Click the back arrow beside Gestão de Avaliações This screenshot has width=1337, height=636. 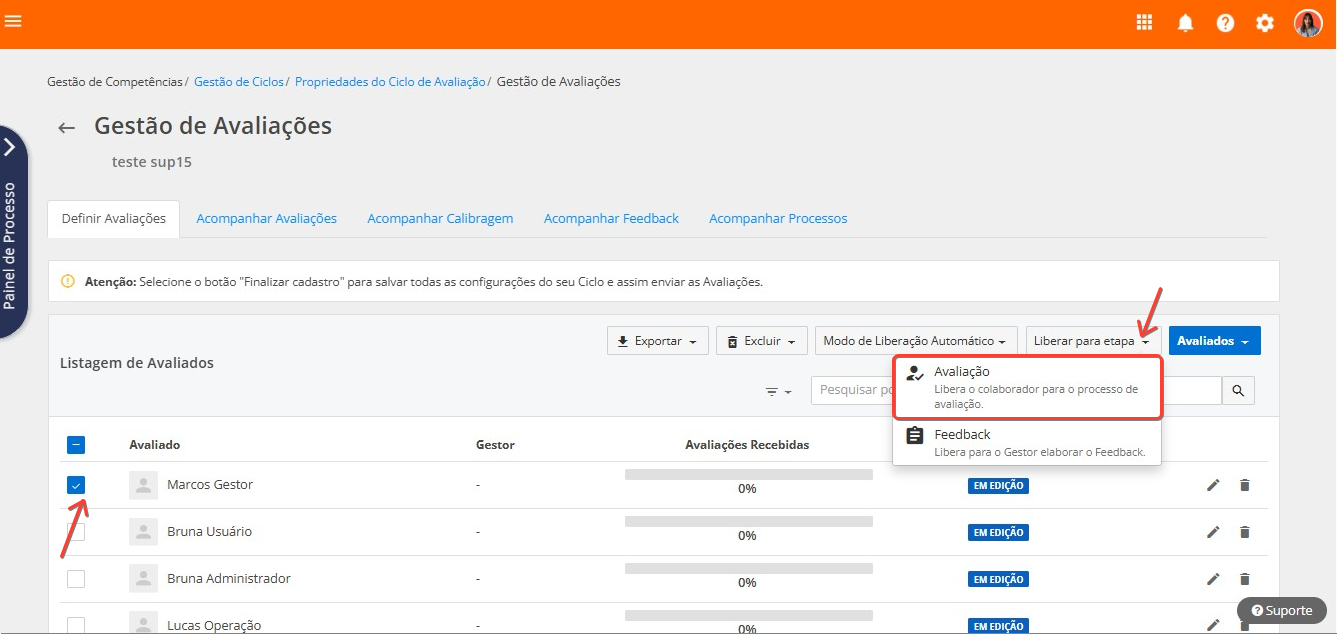(67, 128)
